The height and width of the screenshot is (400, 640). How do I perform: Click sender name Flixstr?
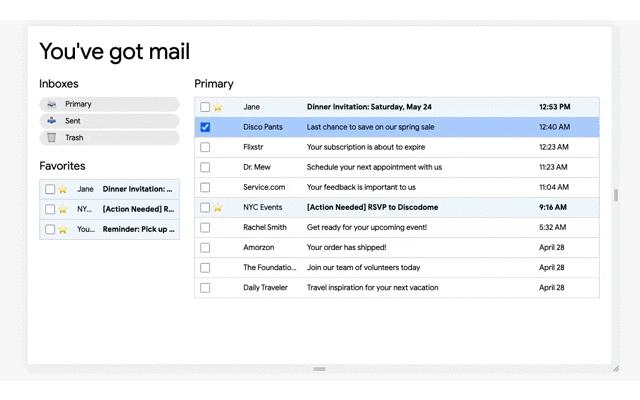pyautogui.click(x=253, y=147)
